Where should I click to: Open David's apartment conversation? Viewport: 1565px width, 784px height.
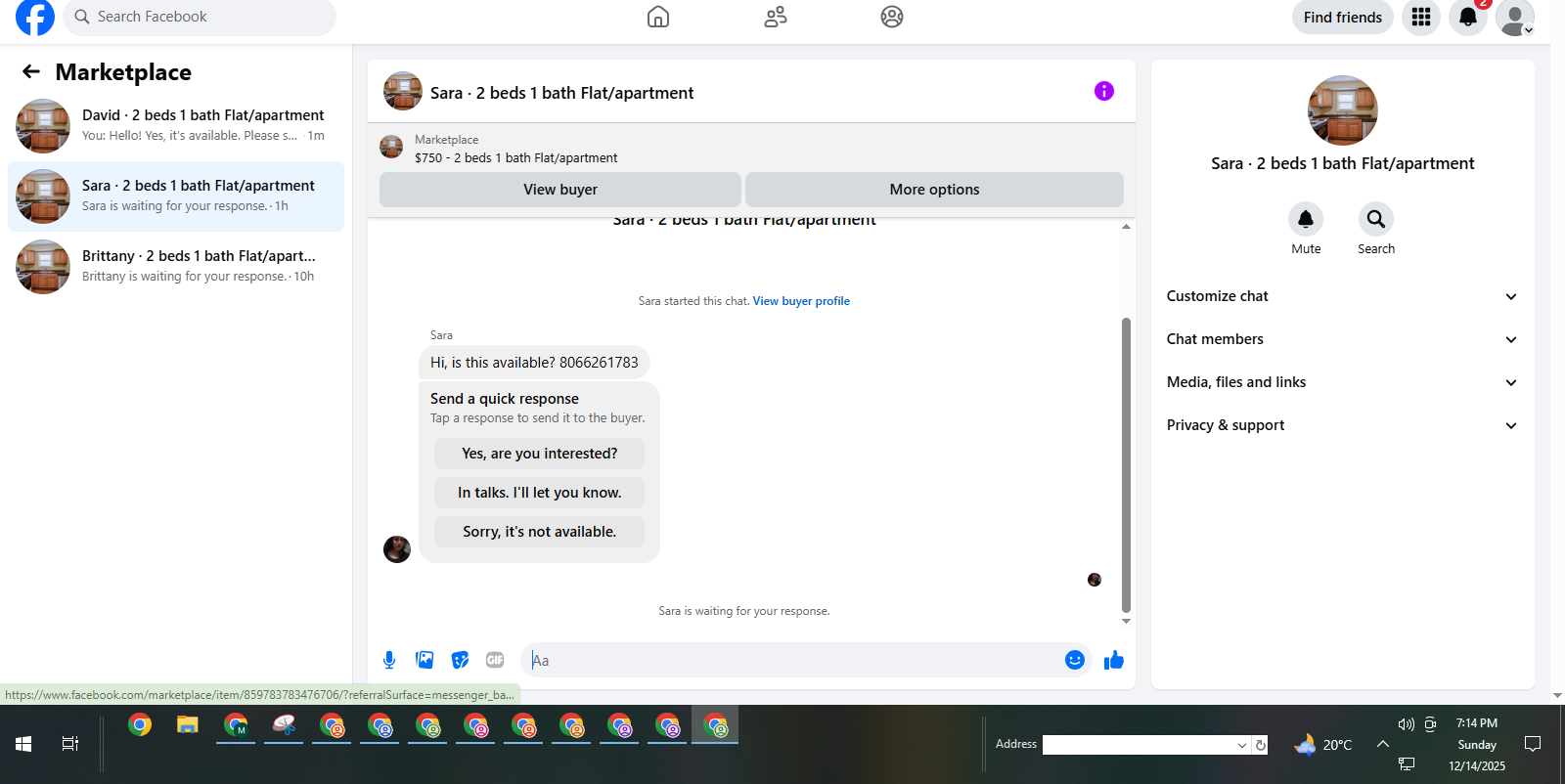(176, 126)
